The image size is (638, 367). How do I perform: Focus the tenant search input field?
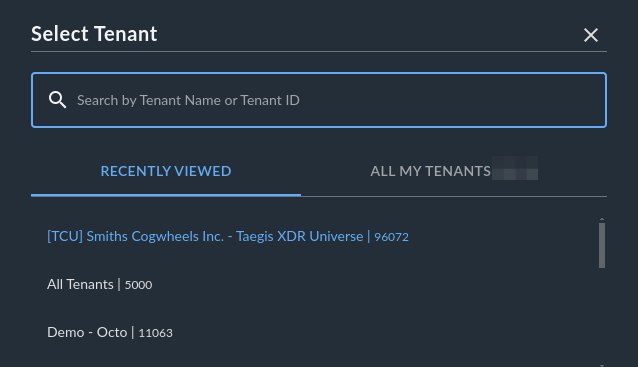click(319, 100)
